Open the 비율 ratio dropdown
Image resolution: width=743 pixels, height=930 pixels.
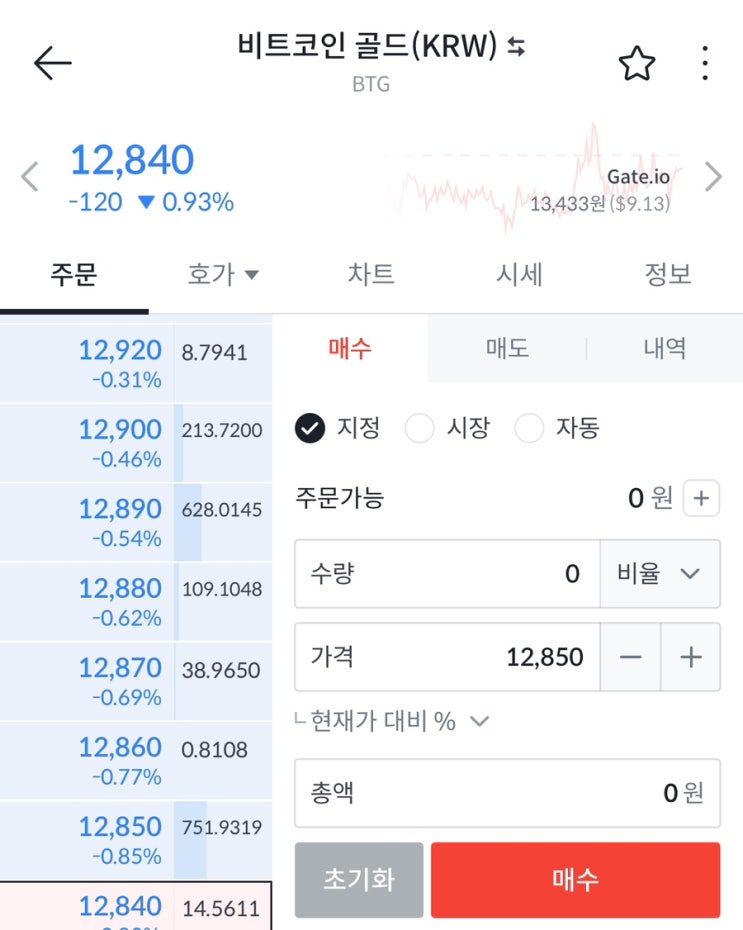(660, 574)
